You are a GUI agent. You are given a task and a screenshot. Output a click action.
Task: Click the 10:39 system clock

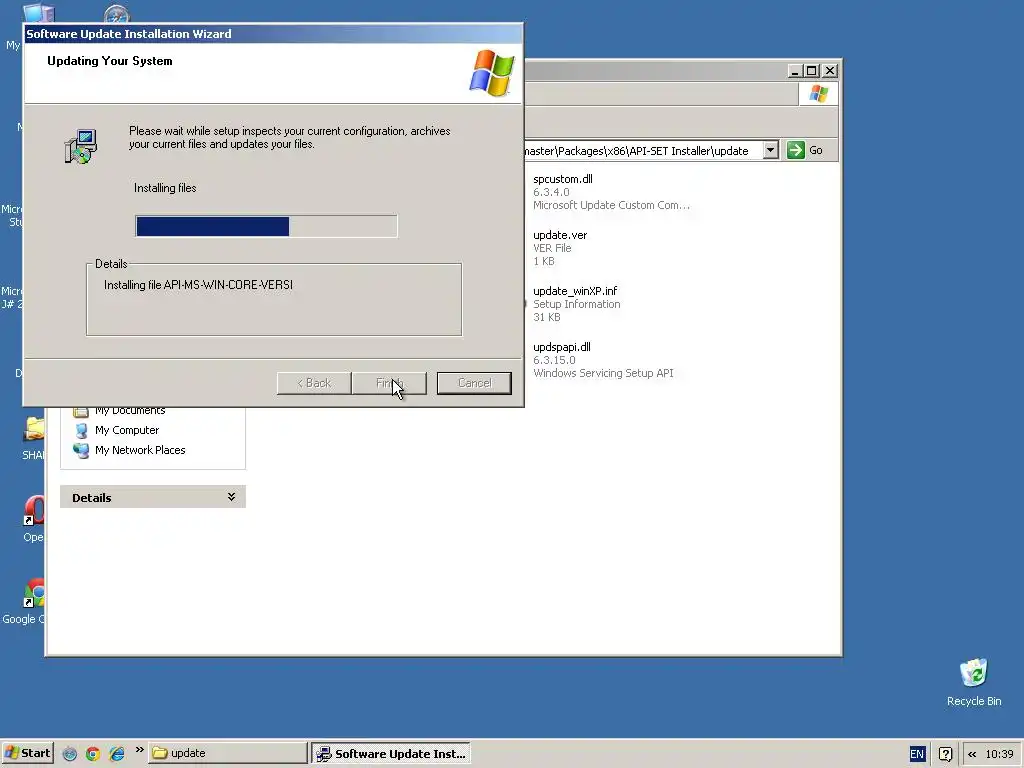coord(999,754)
